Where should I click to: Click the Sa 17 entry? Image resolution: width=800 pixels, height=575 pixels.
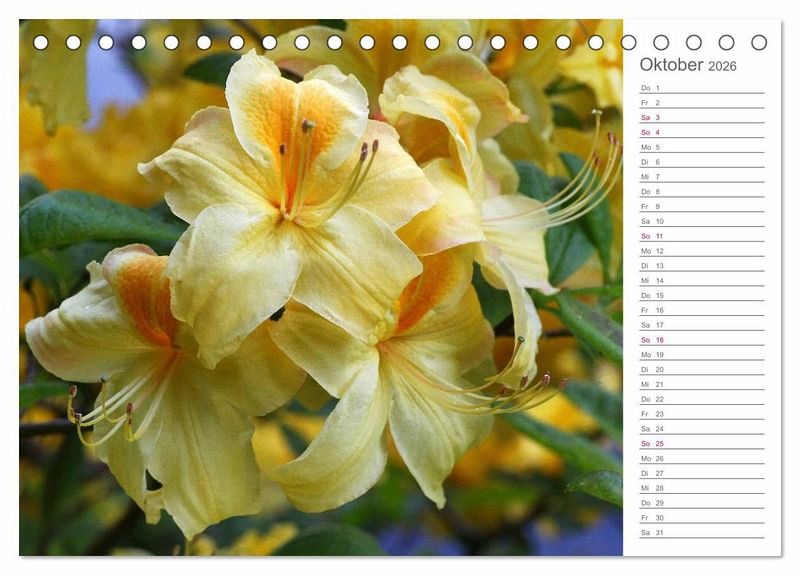pos(701,325)
